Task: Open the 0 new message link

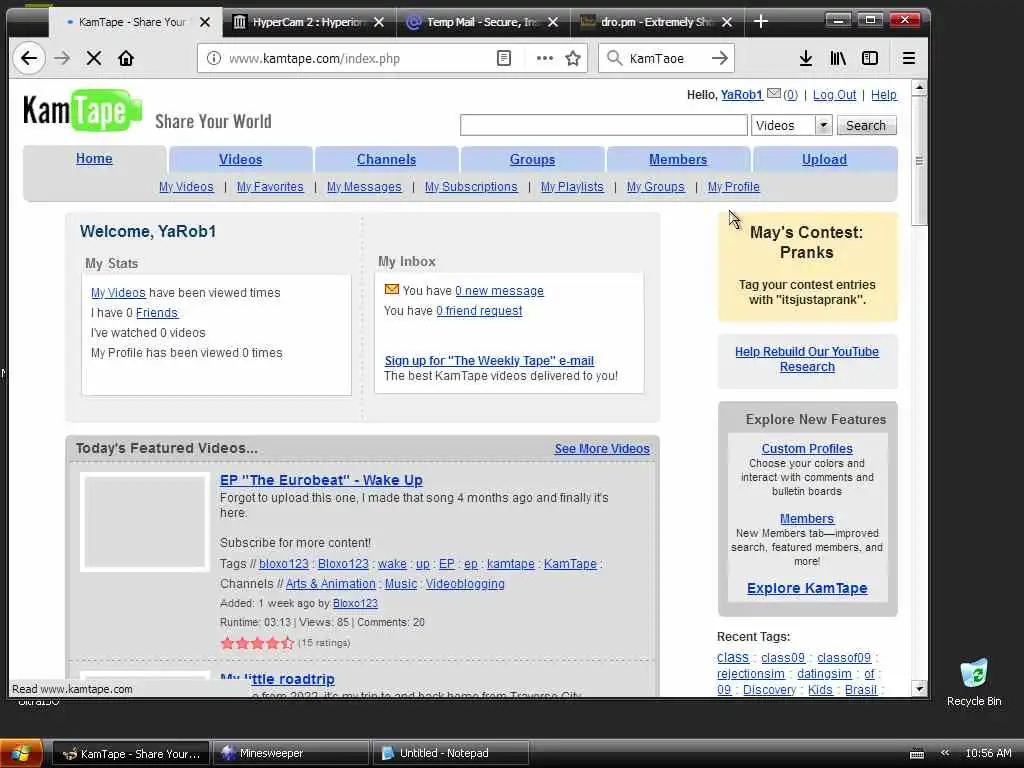Action: click(500, 291)
